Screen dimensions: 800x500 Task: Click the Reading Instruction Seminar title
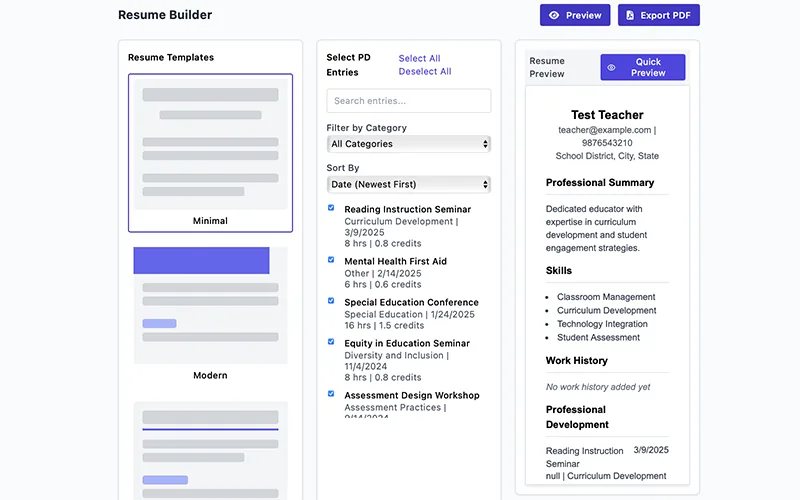[x=408, y=209]
